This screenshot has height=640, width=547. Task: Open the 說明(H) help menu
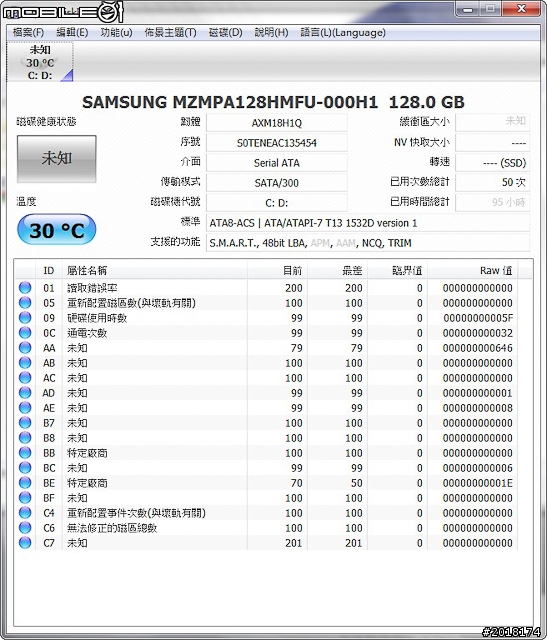point(271,32)
